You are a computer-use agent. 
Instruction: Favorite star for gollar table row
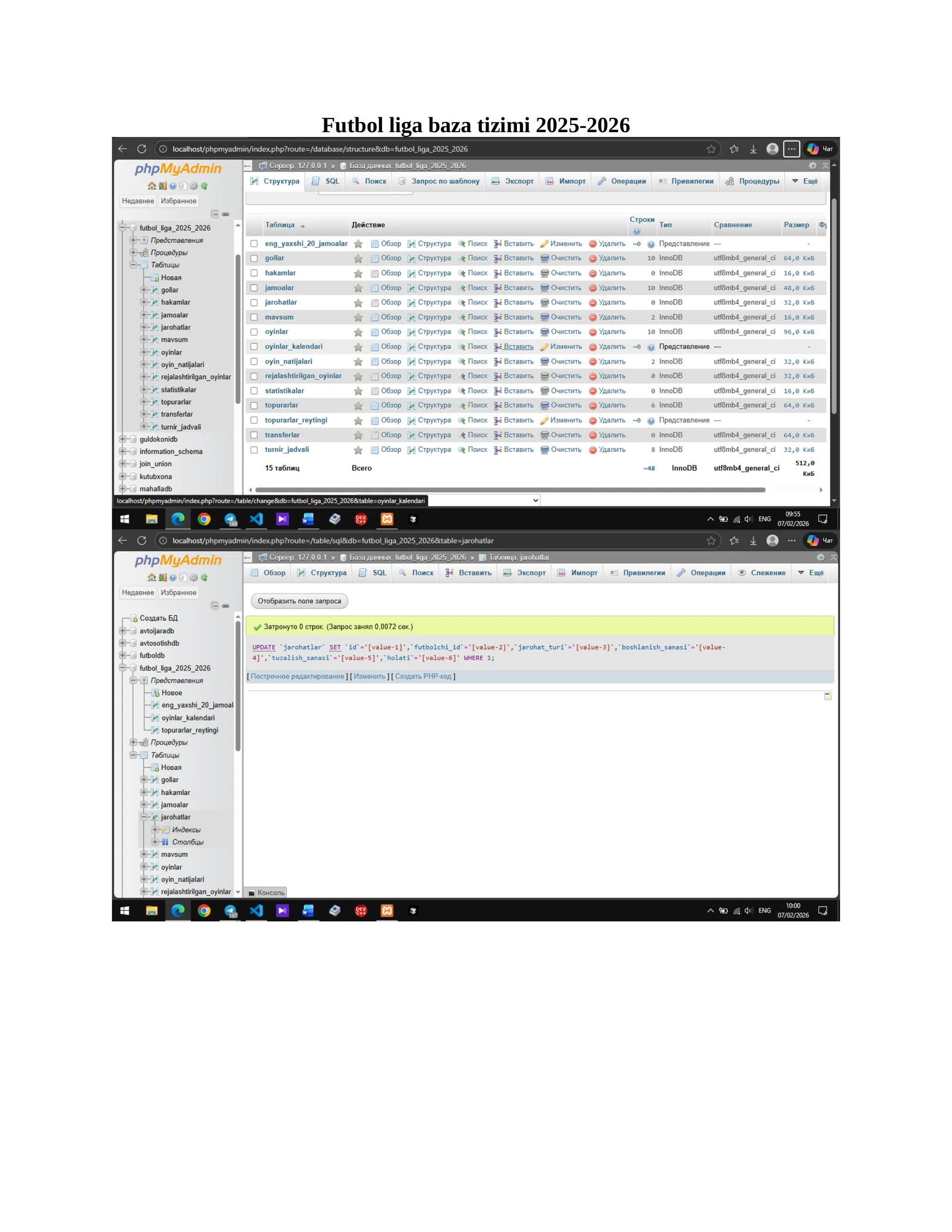pyautogui.click(x=358, y=258)
